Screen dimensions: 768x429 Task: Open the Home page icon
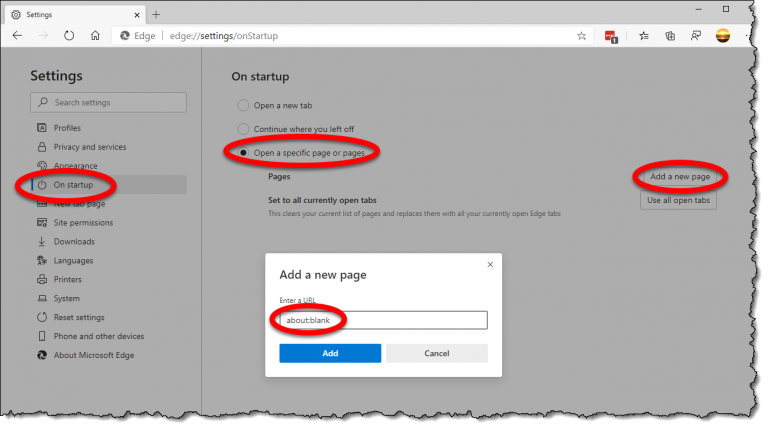pos(95,35)
